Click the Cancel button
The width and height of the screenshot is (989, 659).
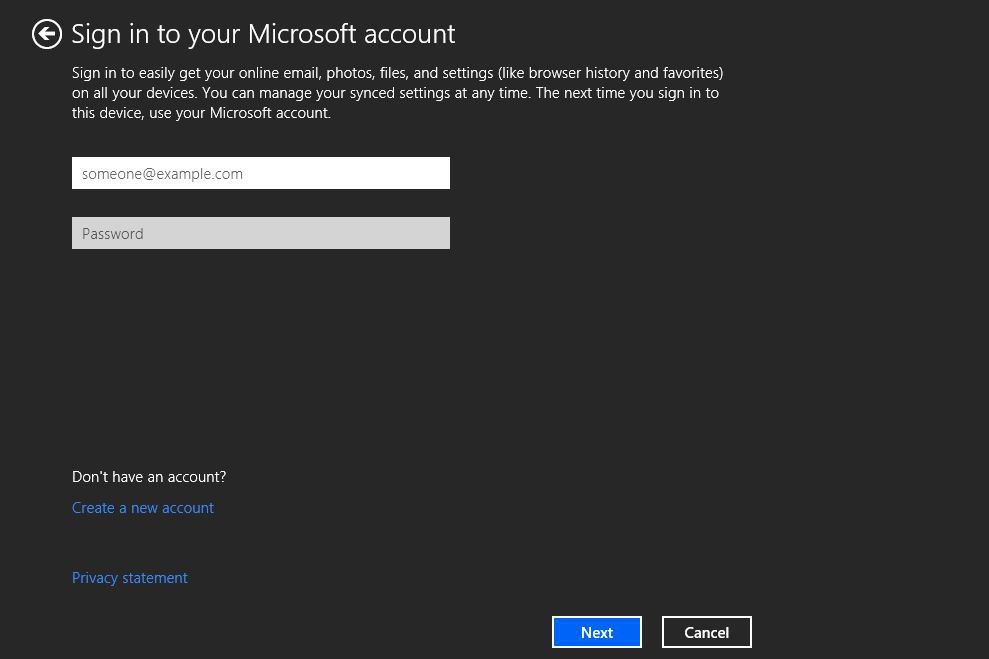[706, 632]
